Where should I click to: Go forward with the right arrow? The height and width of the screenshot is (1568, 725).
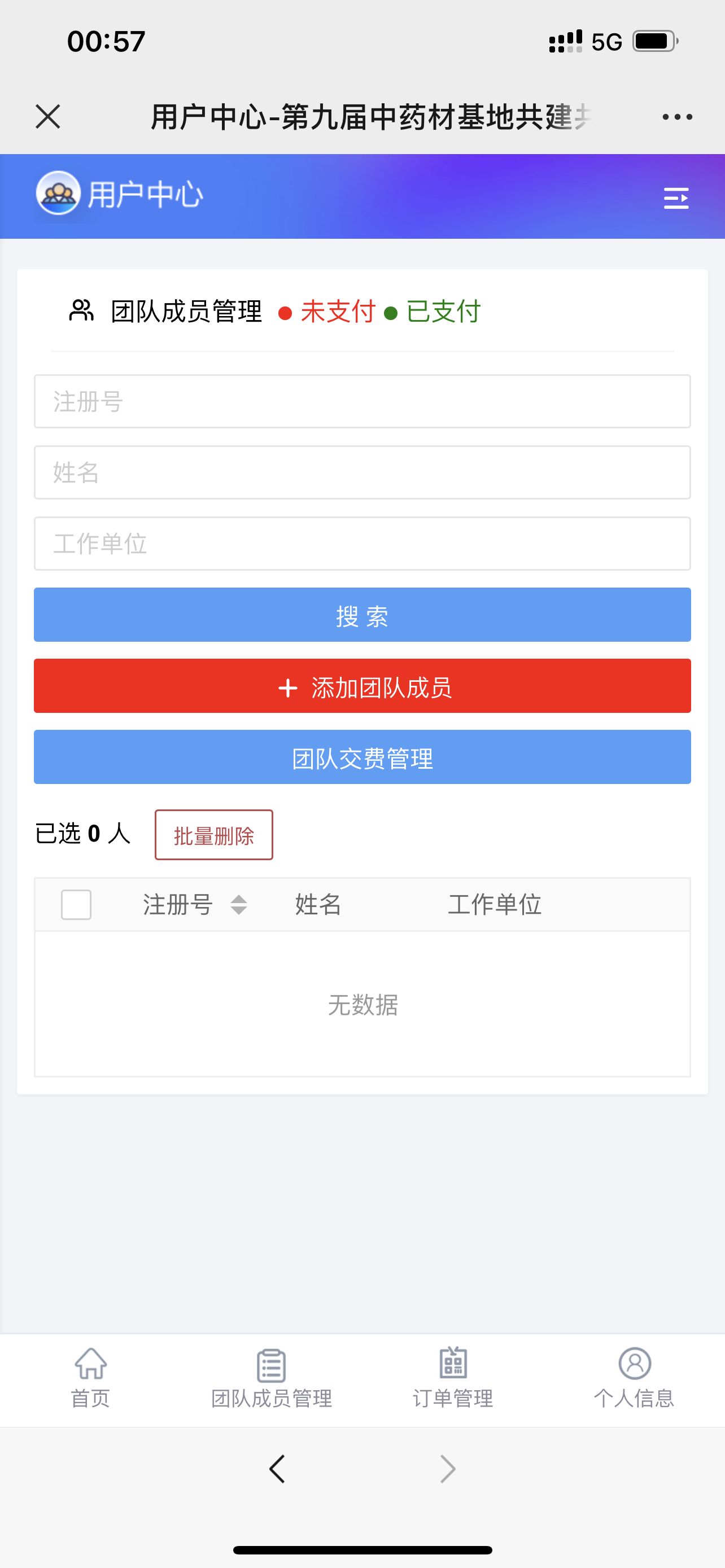point(447,1469)
